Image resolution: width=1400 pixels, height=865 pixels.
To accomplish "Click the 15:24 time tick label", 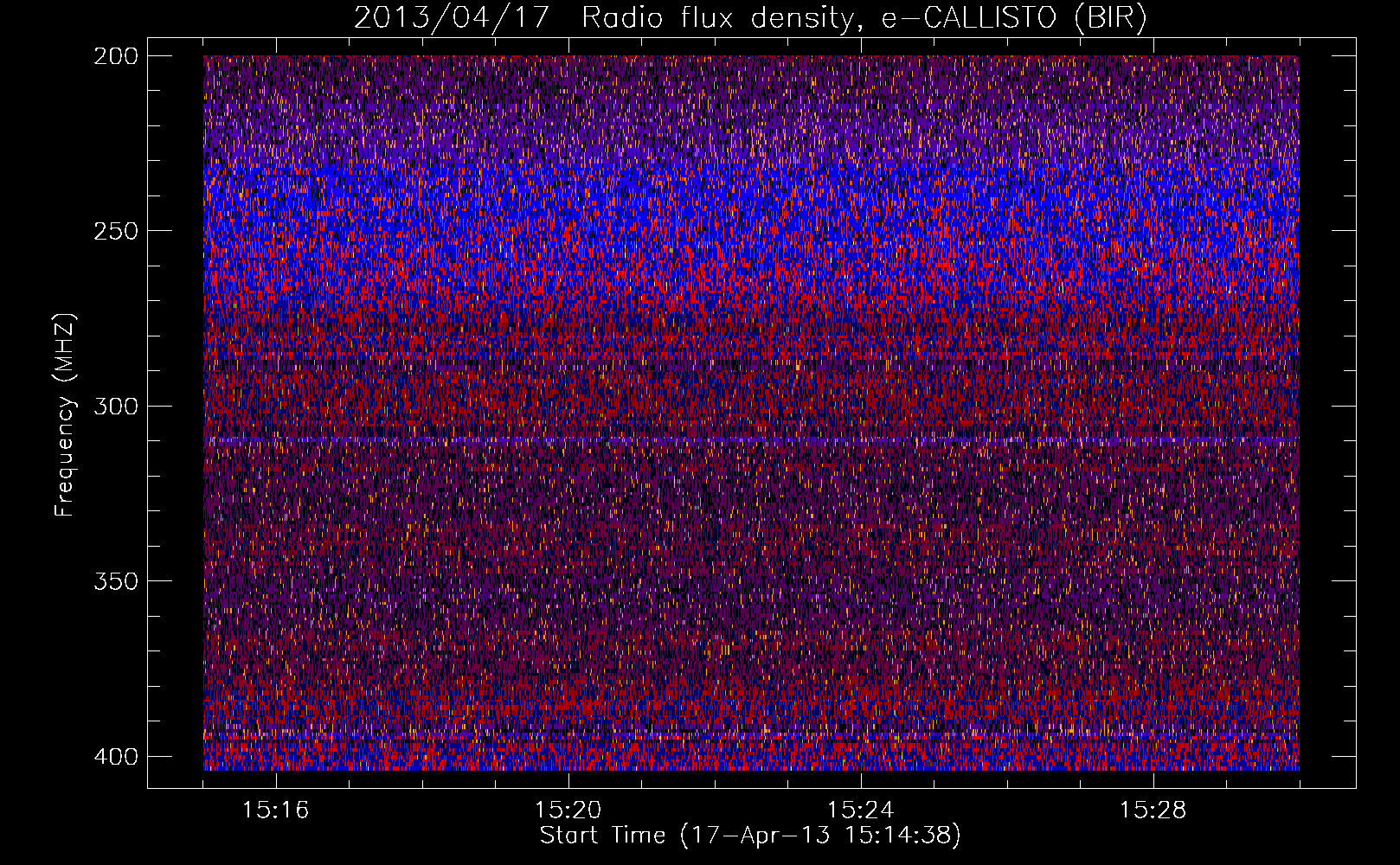I will (861, 811).
